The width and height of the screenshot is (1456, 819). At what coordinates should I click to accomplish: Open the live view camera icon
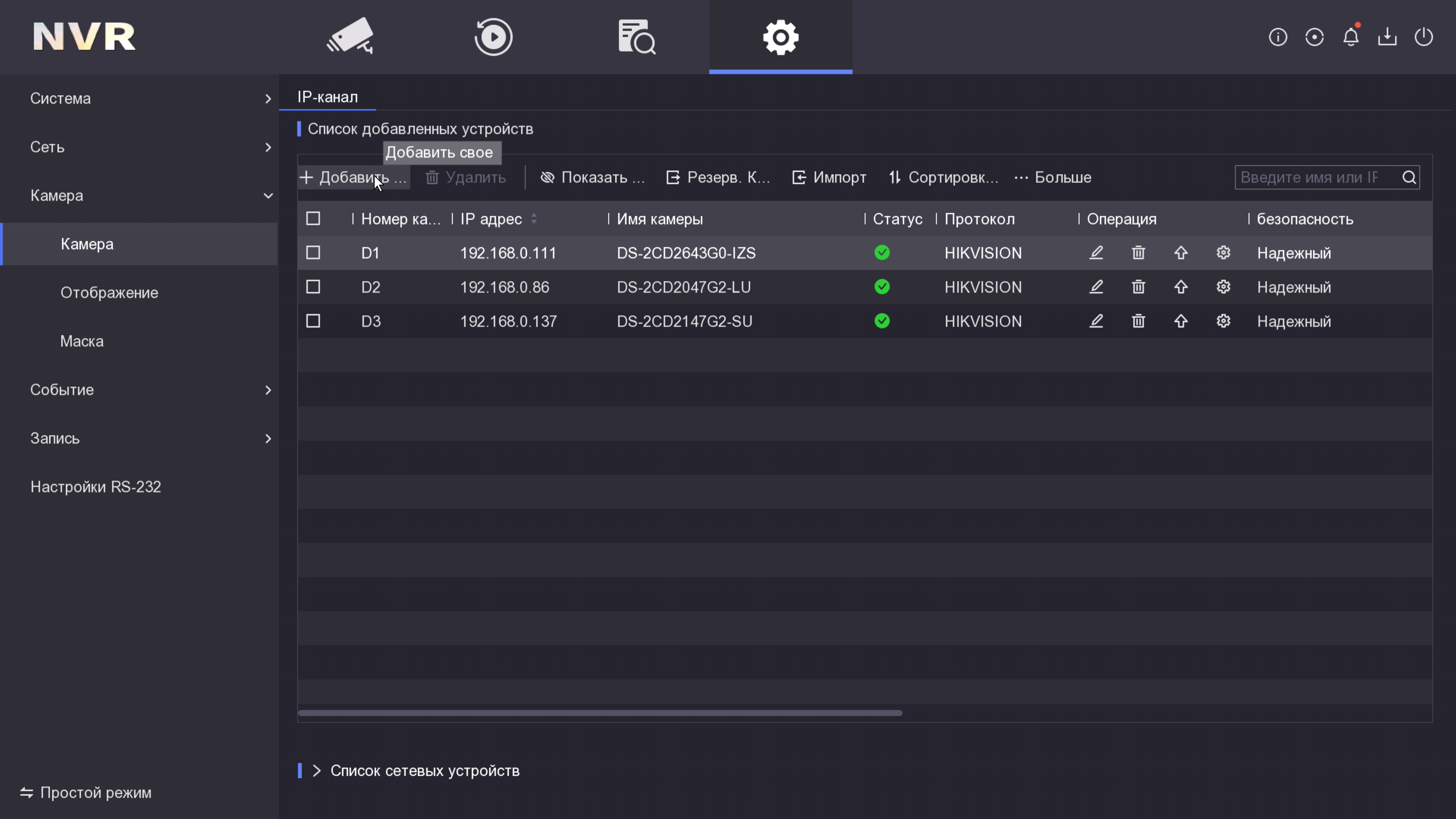pyautogui.click(x=350, y=37)
